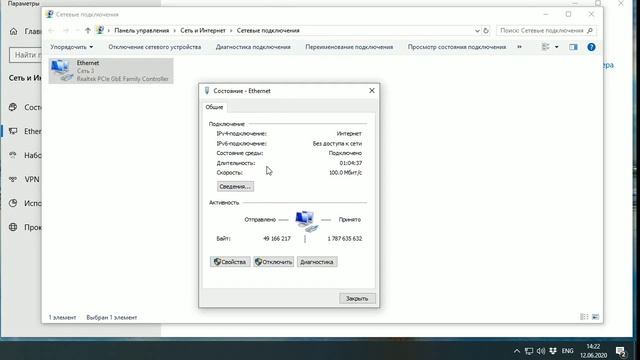Click sent bytes 49 166 217

[x=277, y=239]
